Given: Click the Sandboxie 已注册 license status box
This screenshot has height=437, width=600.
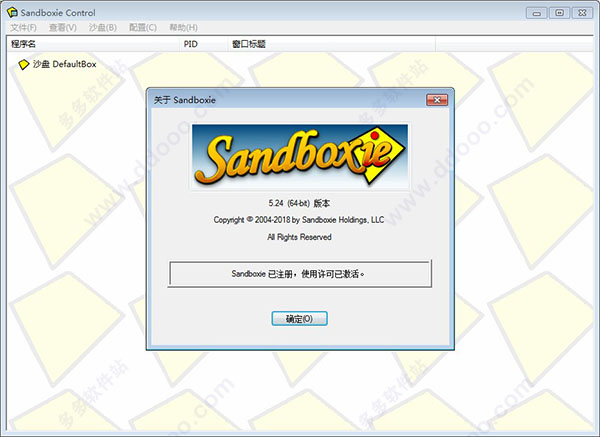Looking at the screenshot, I should (300, 274).
